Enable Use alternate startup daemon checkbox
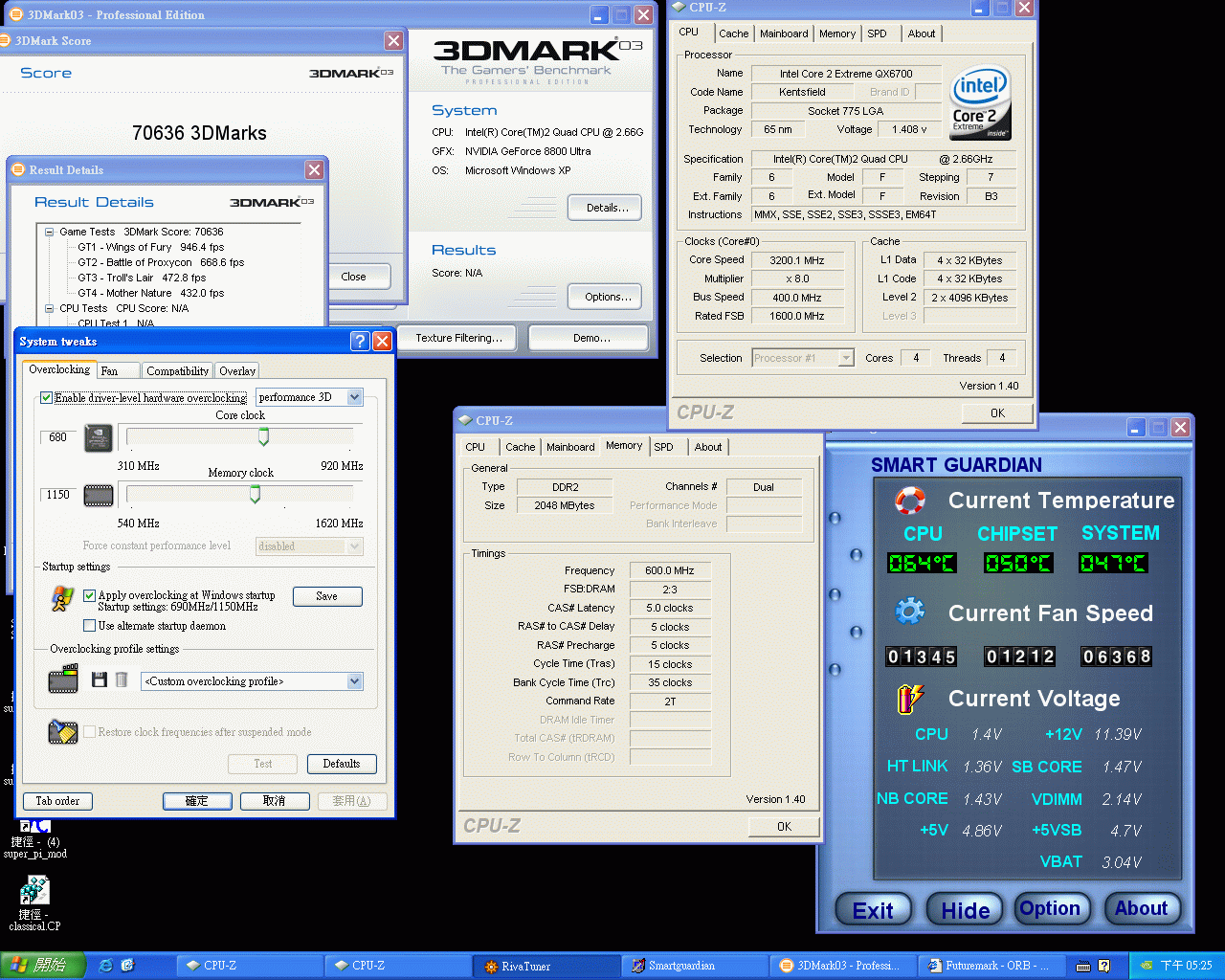 (90, 626)
